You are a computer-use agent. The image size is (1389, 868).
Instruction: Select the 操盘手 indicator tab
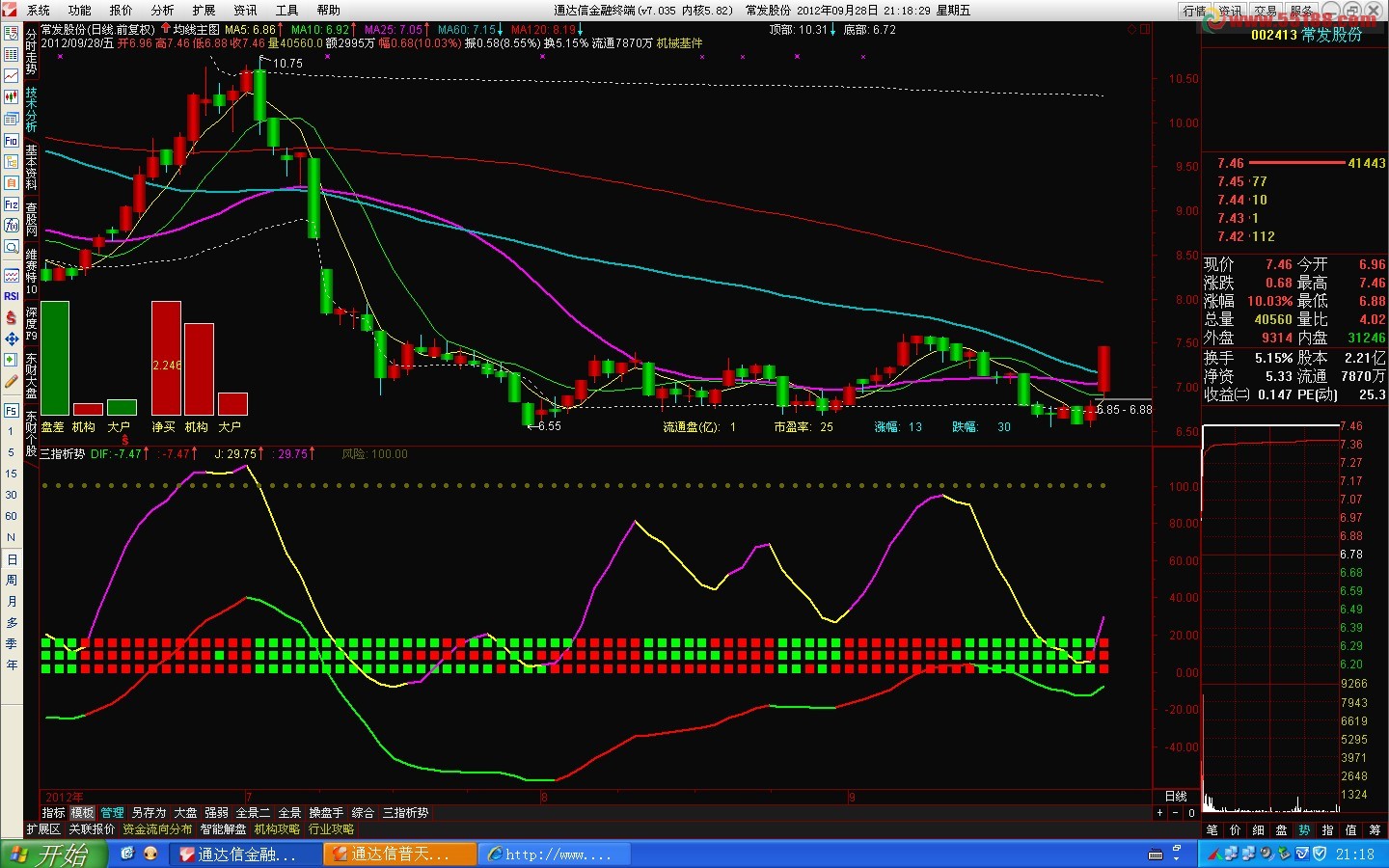pyautogui.click(x=326, y=813)
